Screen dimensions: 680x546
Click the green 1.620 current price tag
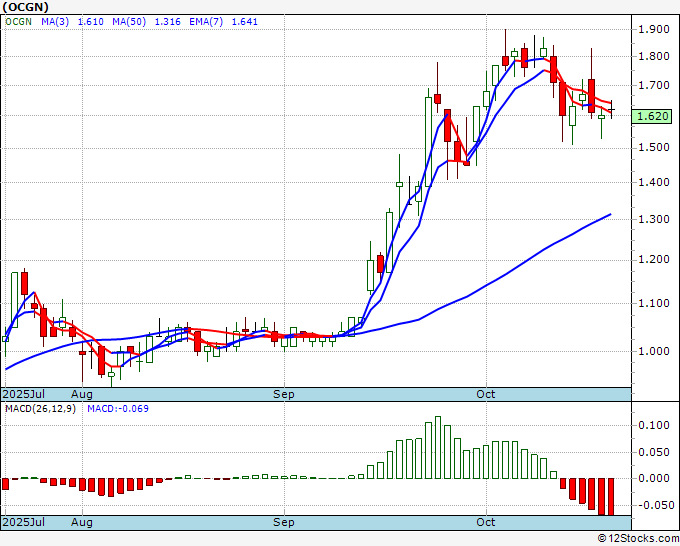point(653,116)
